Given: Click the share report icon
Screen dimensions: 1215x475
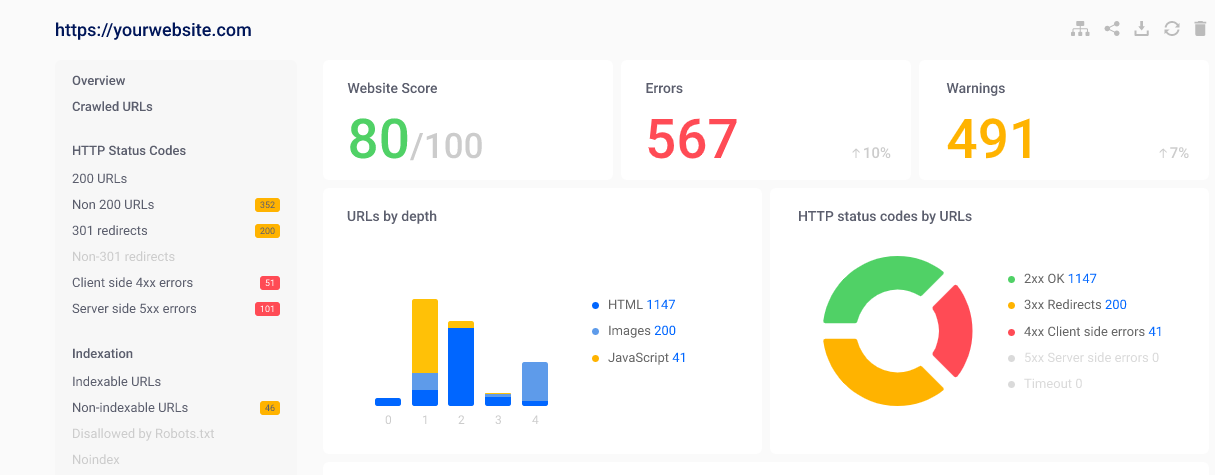Looking at the screenshot, I should [1111, 29].
